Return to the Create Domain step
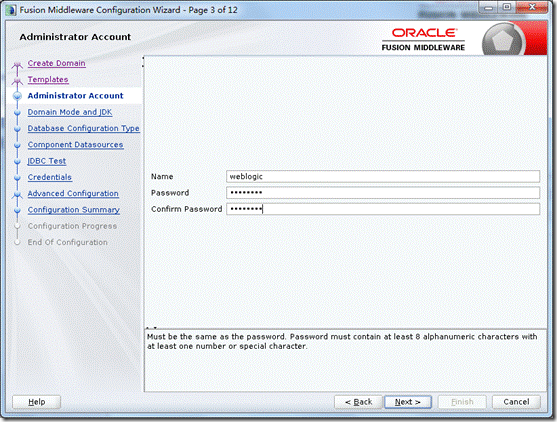This screenshot has height=422, width=557. [56, 63]
